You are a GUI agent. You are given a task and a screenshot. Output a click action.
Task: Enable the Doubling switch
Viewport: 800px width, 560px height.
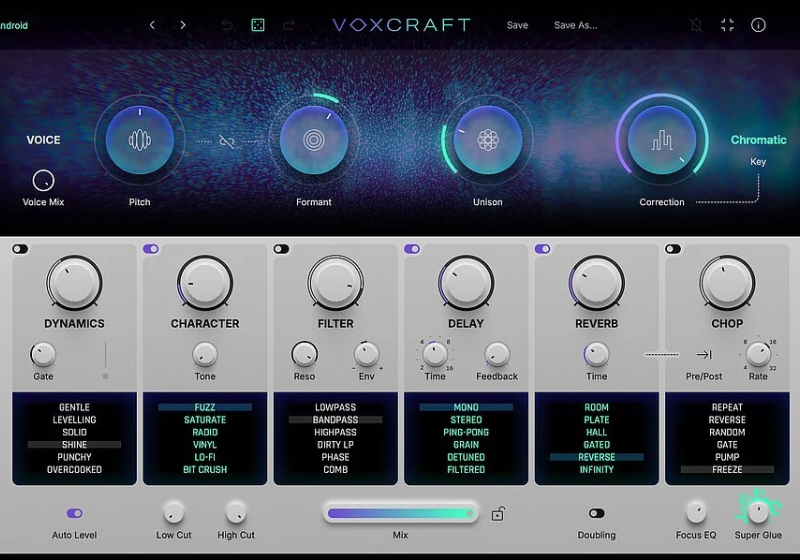596,513
